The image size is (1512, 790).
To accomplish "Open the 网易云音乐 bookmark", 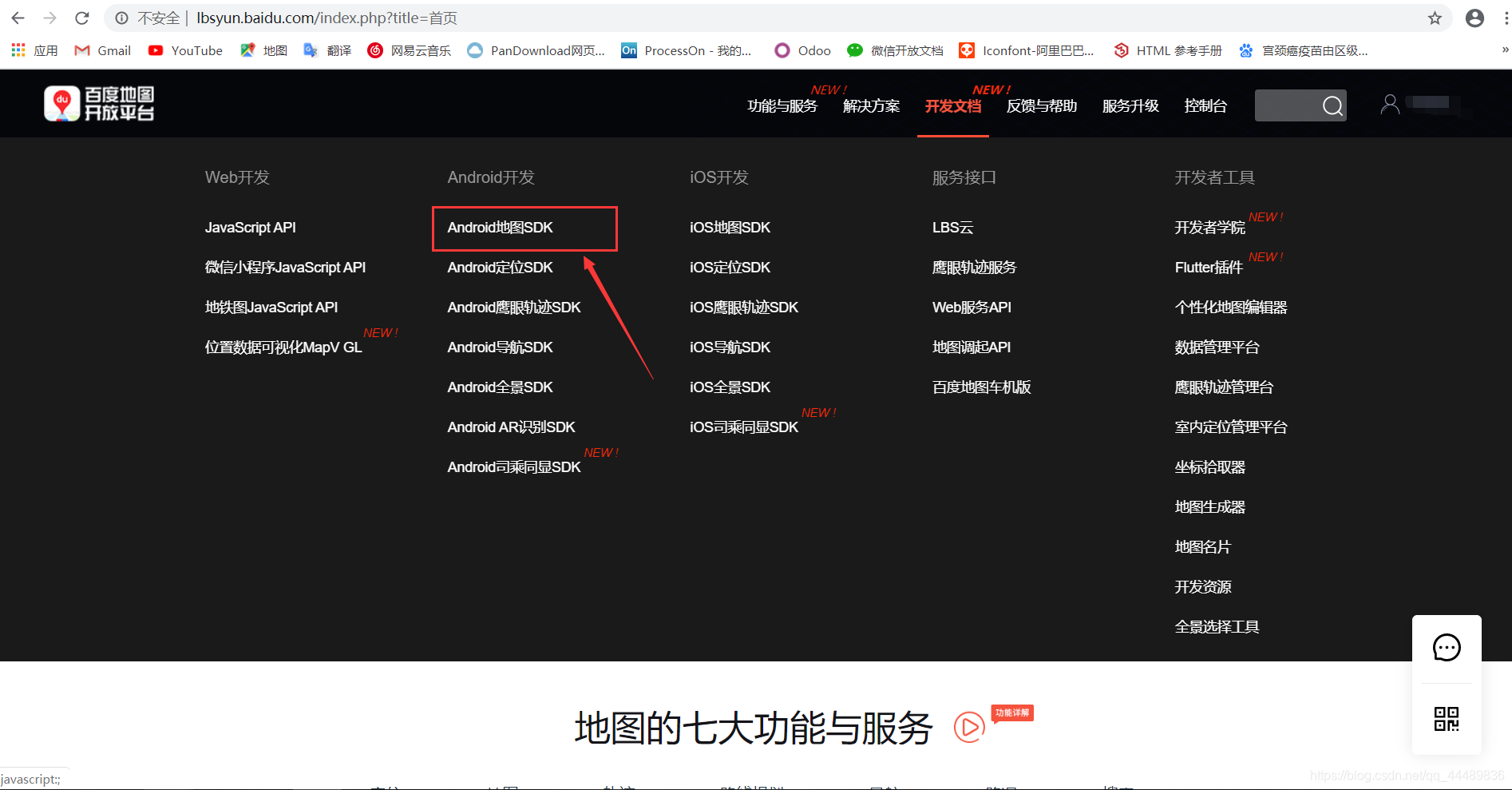I will tap(409, 50).
